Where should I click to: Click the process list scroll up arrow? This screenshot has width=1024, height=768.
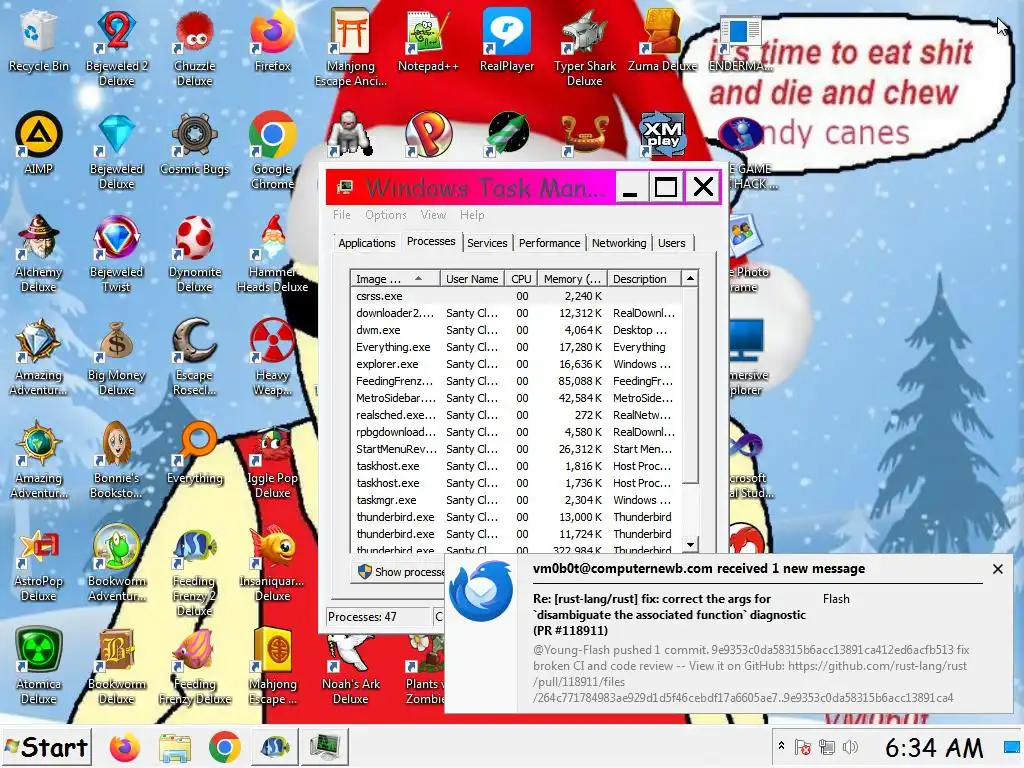coord(690,279)
